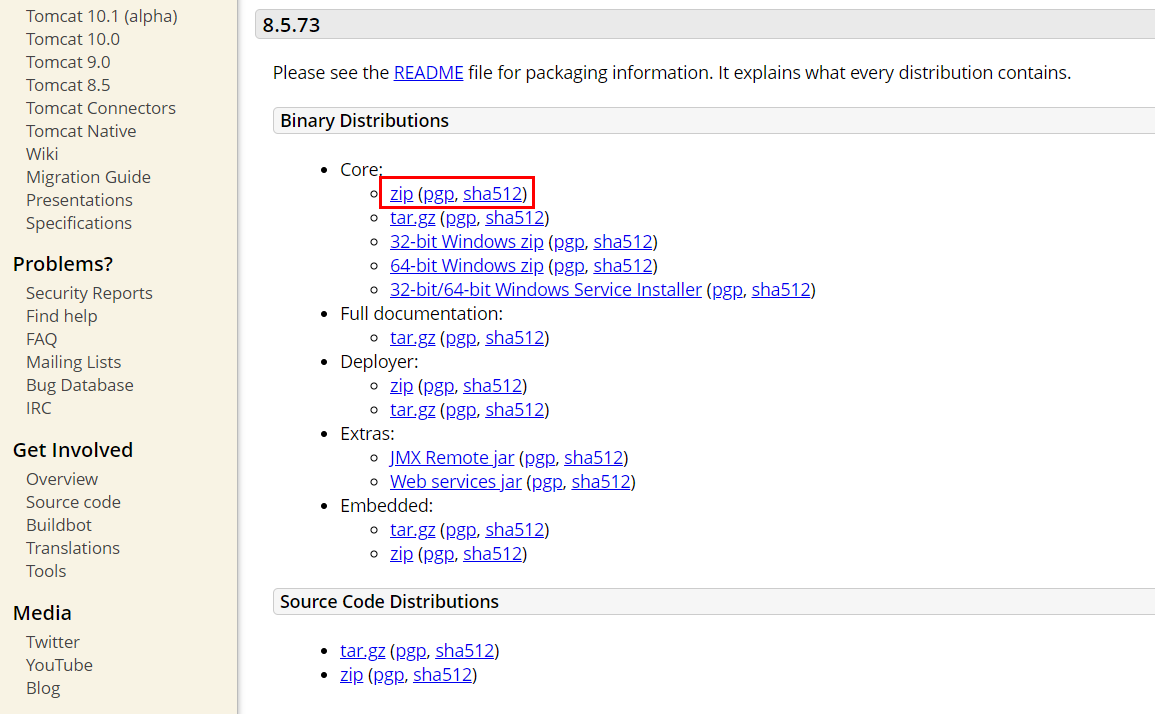Open the pgp signature for Core zip

tap(438, 193)
